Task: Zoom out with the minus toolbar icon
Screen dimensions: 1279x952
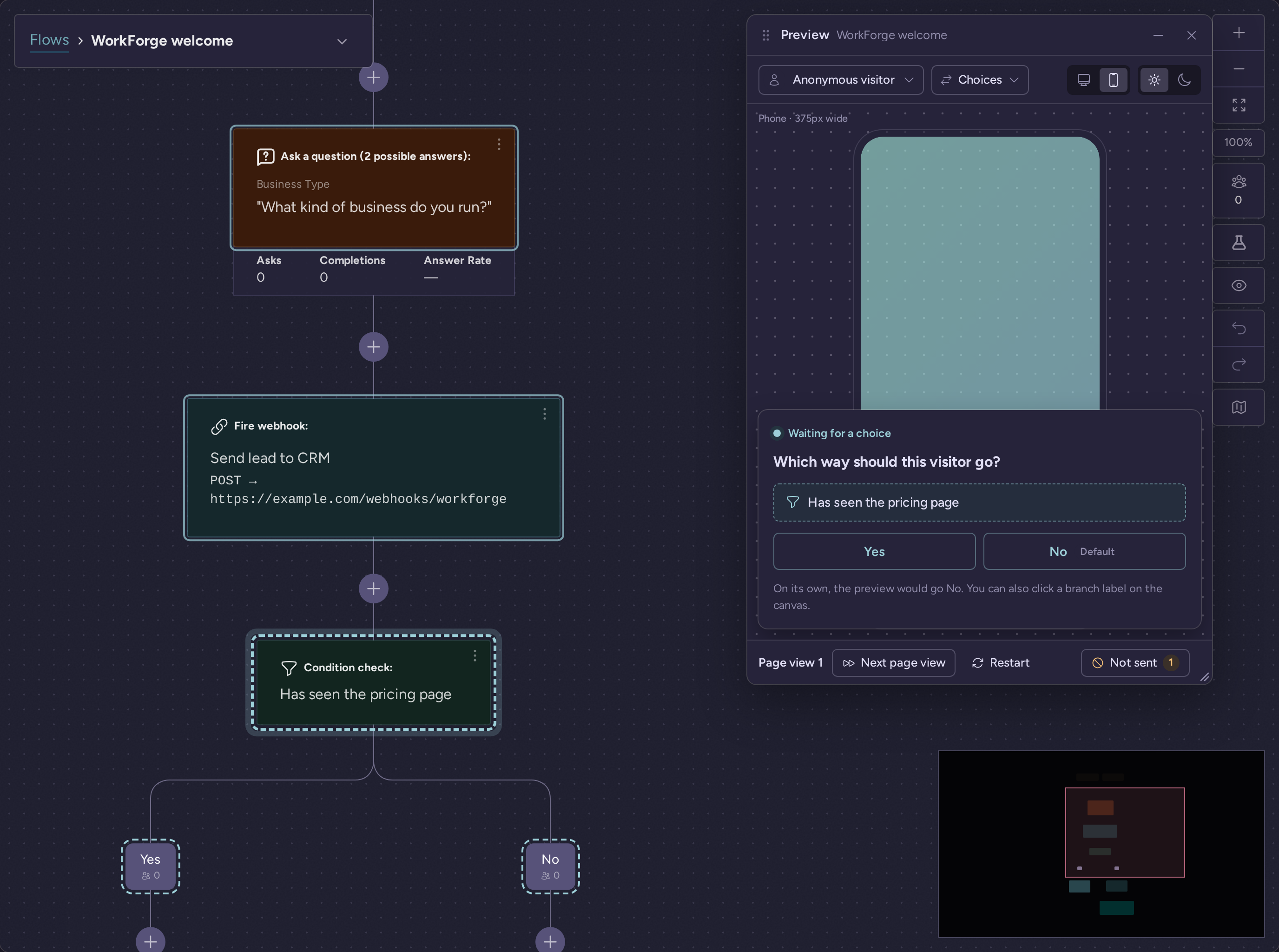Action: click(x=1238, y=69)
